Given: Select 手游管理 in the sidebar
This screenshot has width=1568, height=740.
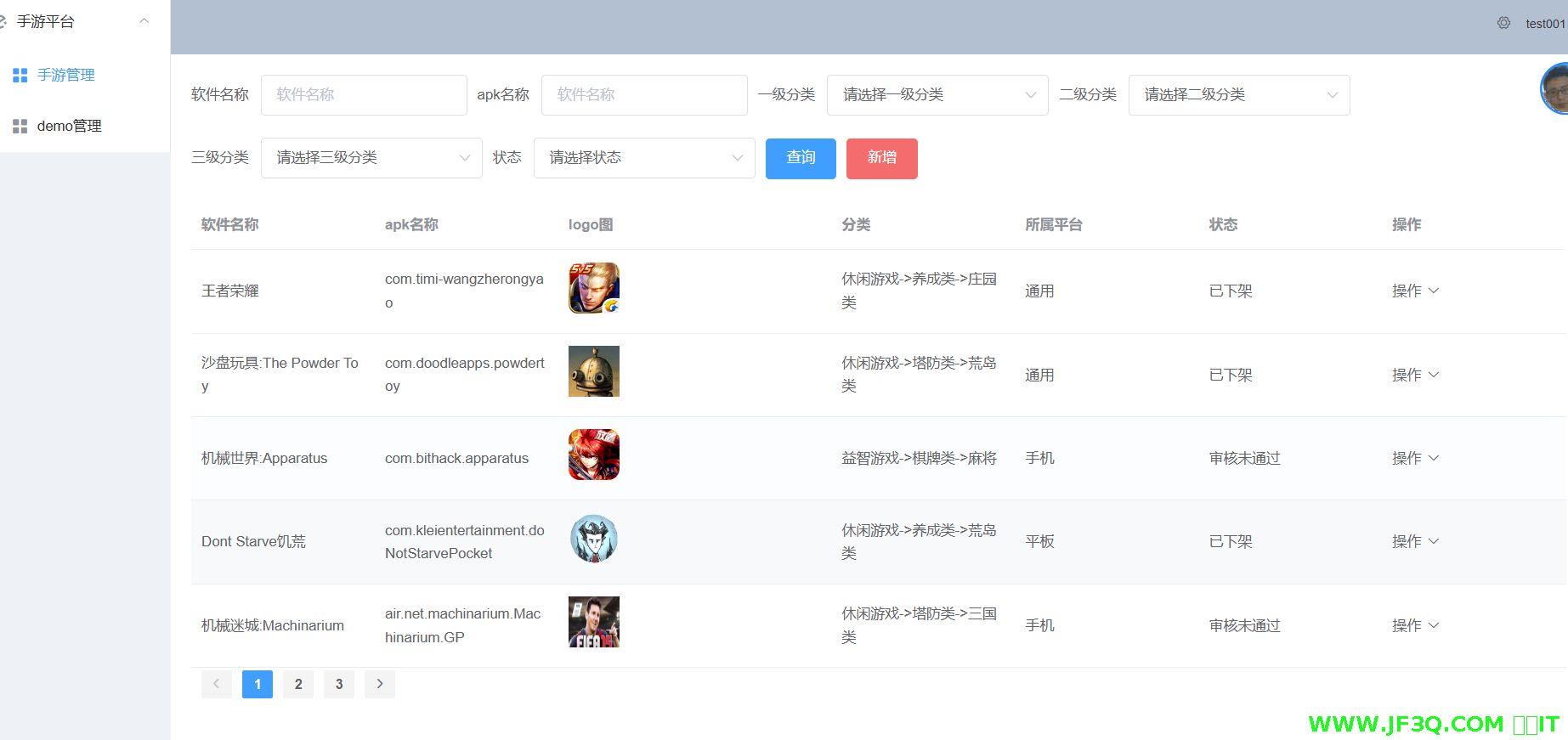Looking at the screenshot, I should tap(65, 76).
